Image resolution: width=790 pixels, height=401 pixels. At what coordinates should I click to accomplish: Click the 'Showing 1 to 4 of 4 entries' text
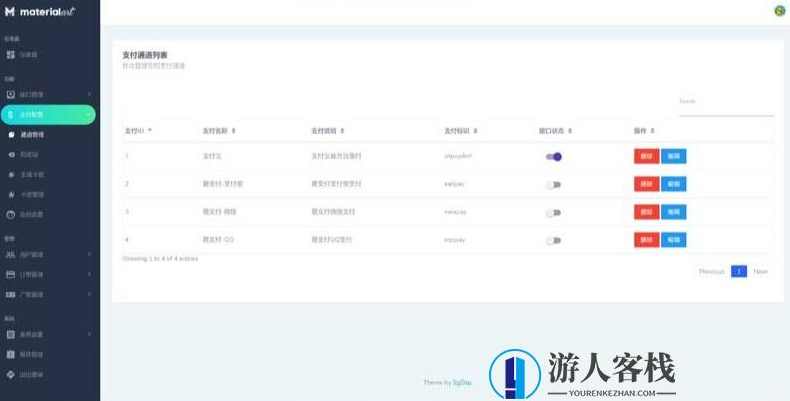160,258
